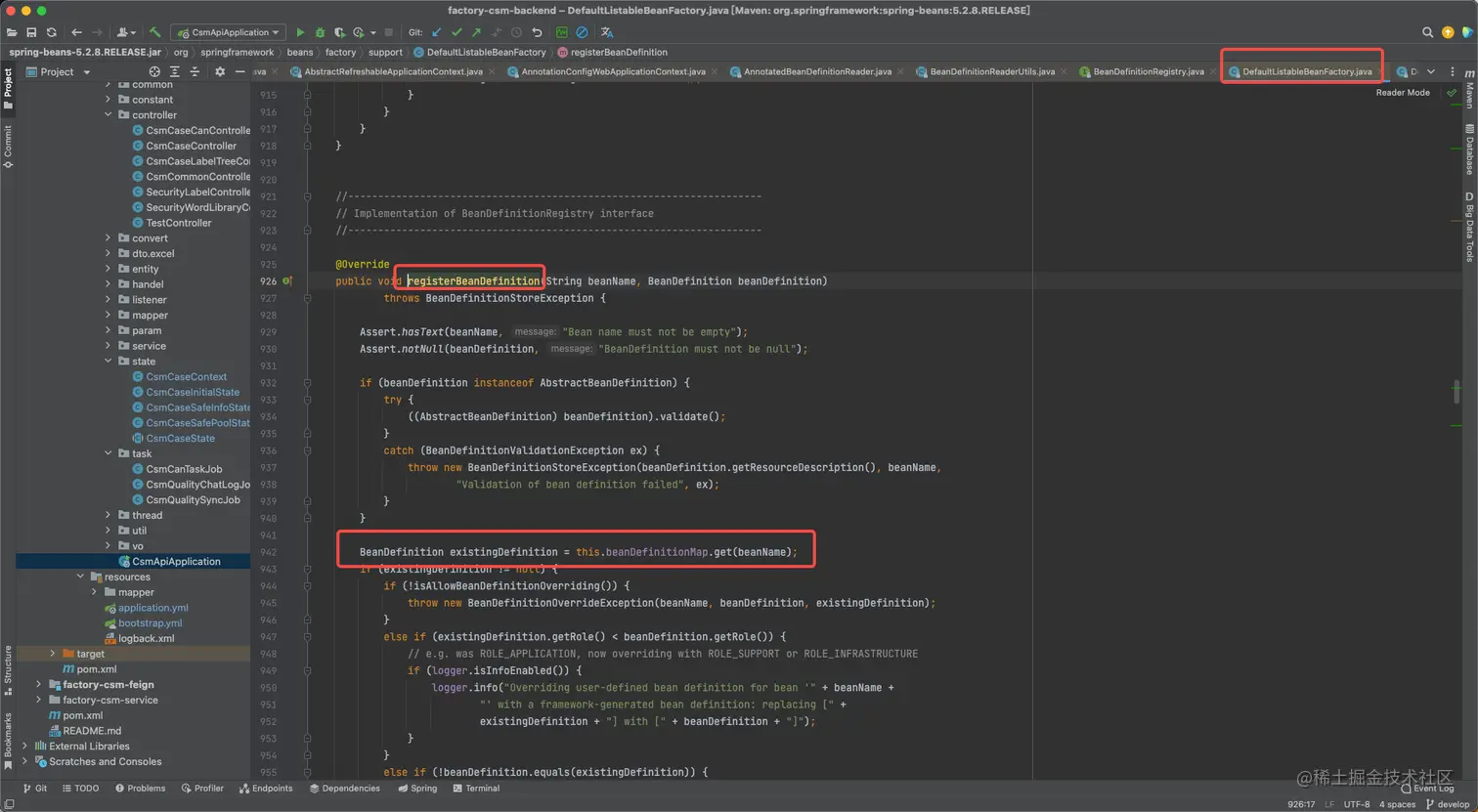1478x812 pixels.
Task: Click DefaultListableBeanFactory in breadcrumb
Action: tap(479, 52)
